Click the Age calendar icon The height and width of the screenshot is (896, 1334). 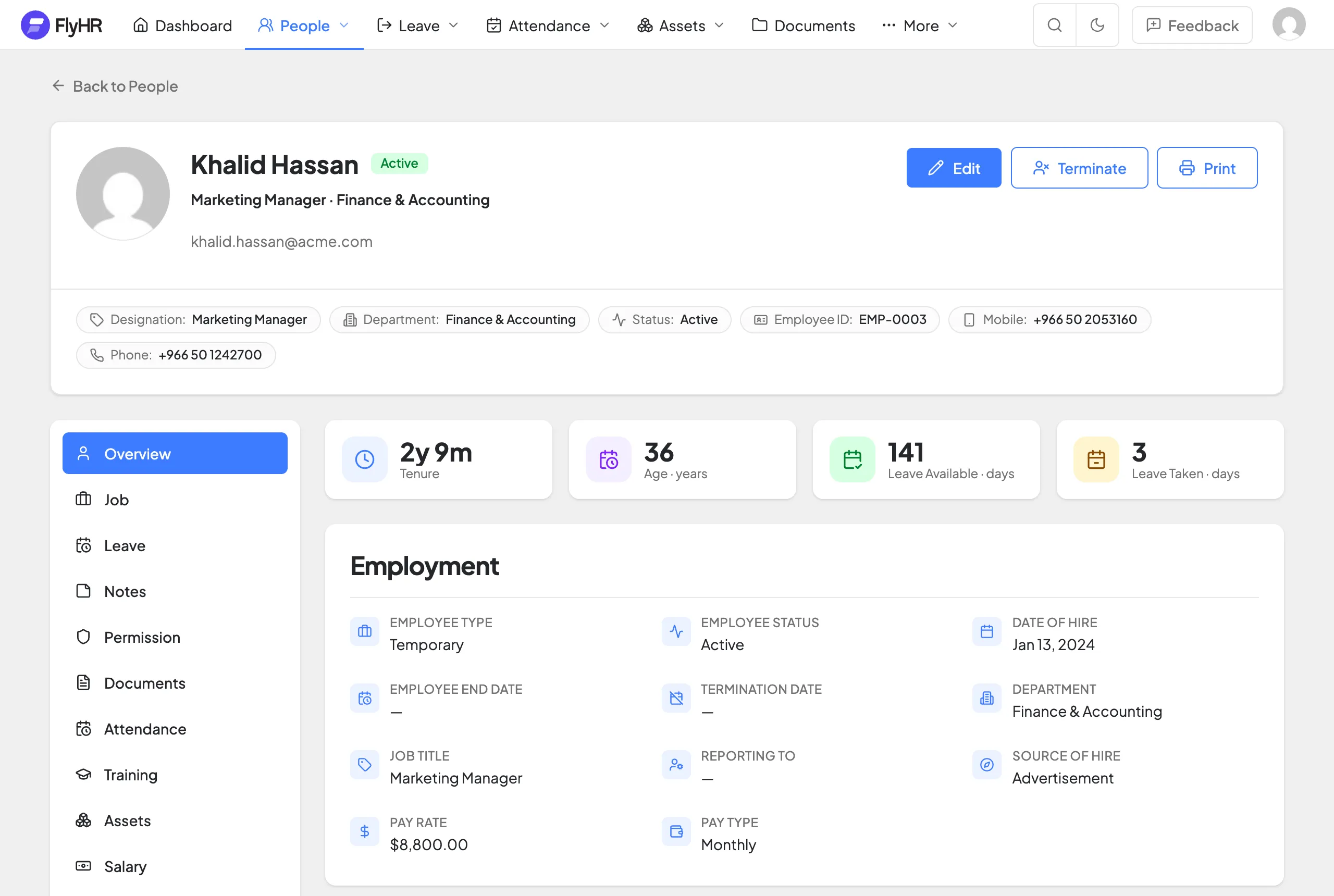coord(609,459)
